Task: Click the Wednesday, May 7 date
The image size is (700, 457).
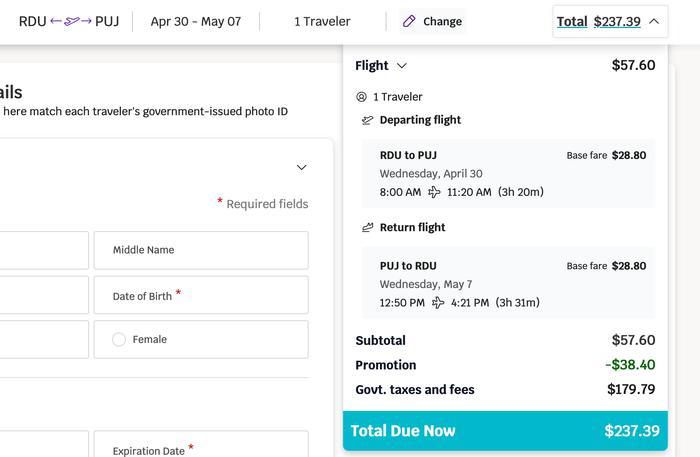Action: click(x=426, y=284)
